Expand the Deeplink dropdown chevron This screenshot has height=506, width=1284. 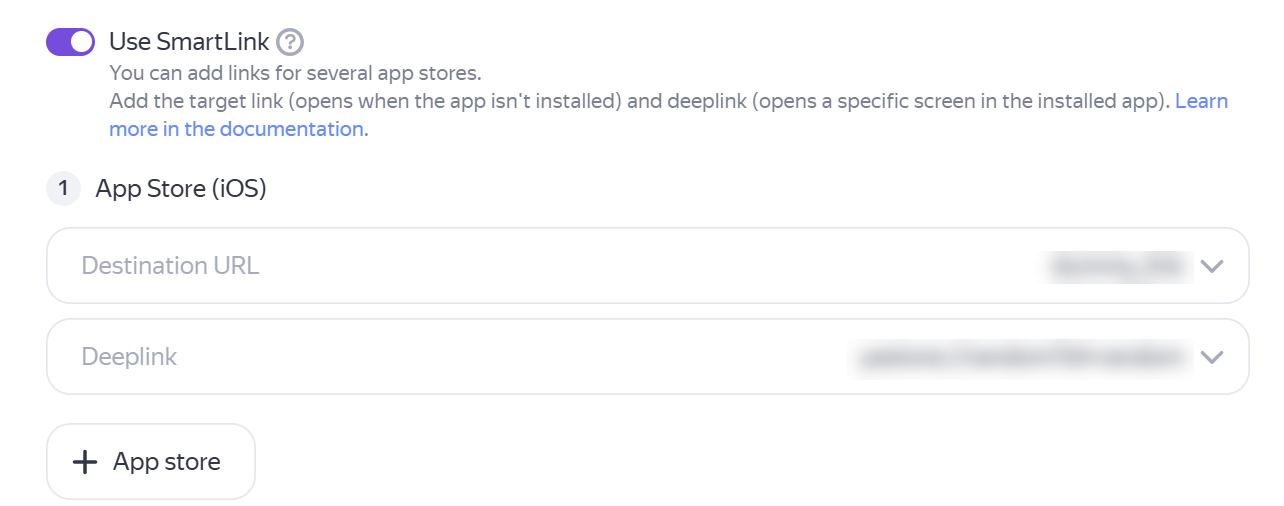[x=1212, y=357]
